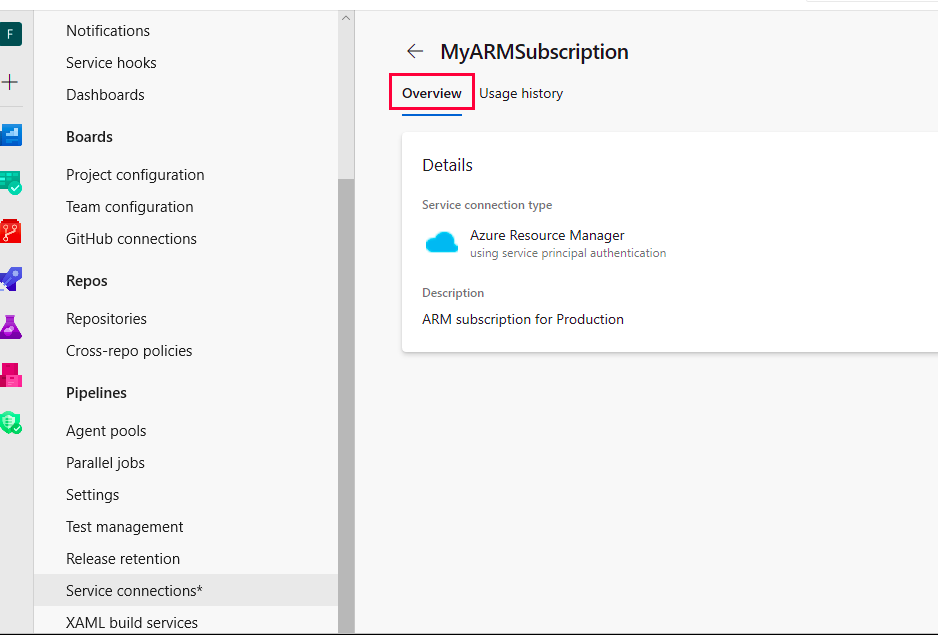The width and height of the screenshot is (938, 635).
Task: Open Cross-repo policies settings
Action: coord(129,351)
